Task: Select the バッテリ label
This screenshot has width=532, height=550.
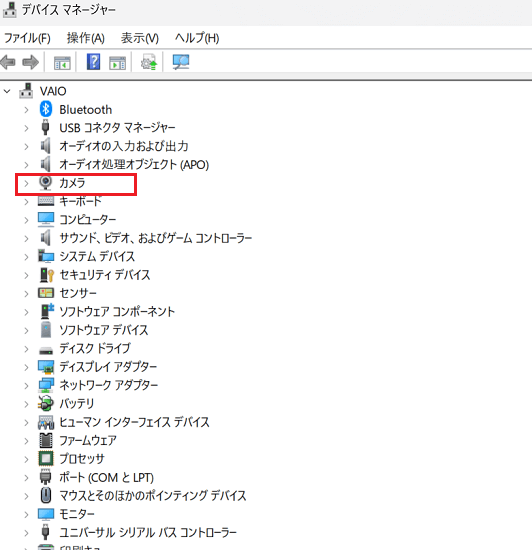Action: (x=77, y=403)
